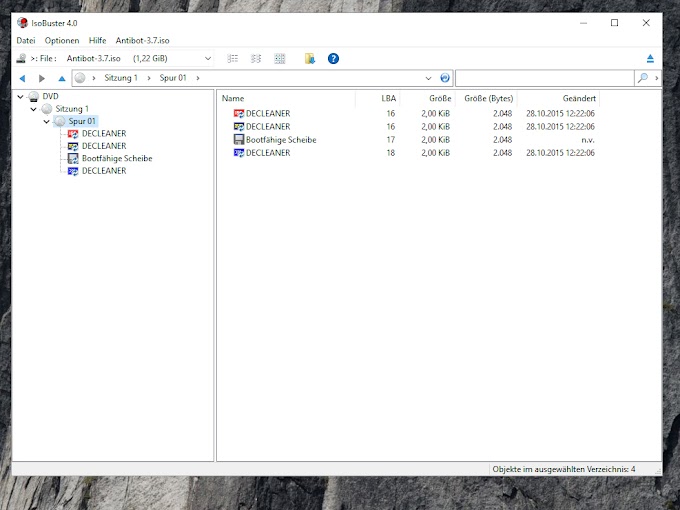
Task: Click the drive icon before File label
Action: [21, 58]
